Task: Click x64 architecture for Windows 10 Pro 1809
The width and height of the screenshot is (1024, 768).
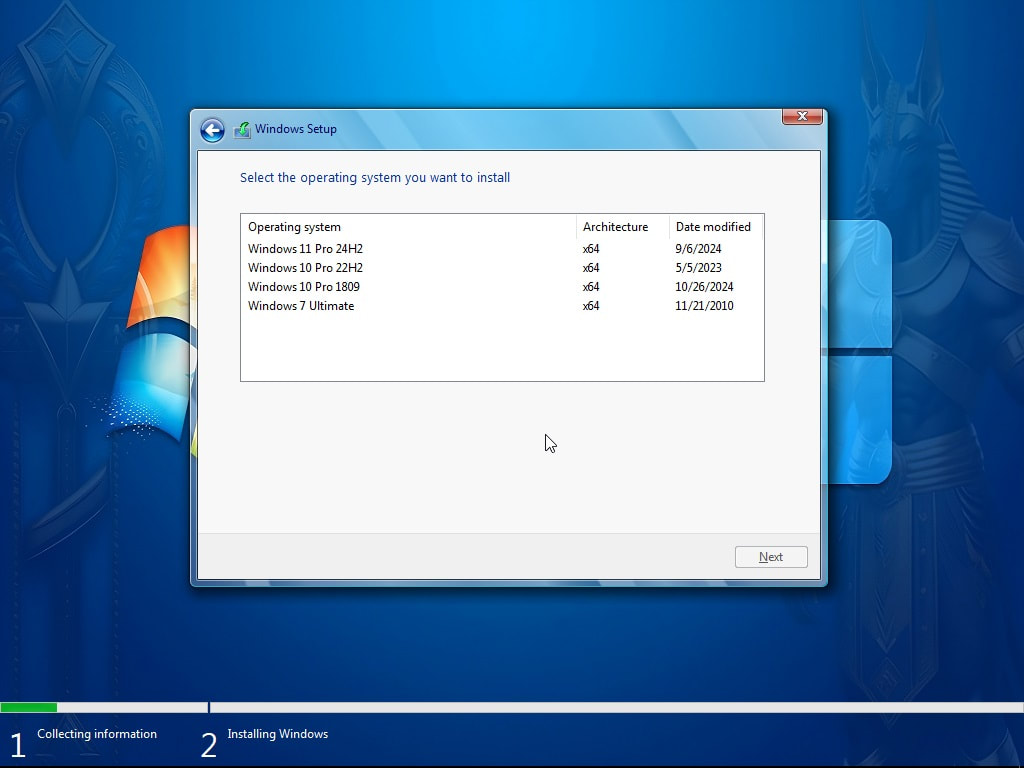Action: click(x=591, y=287)
